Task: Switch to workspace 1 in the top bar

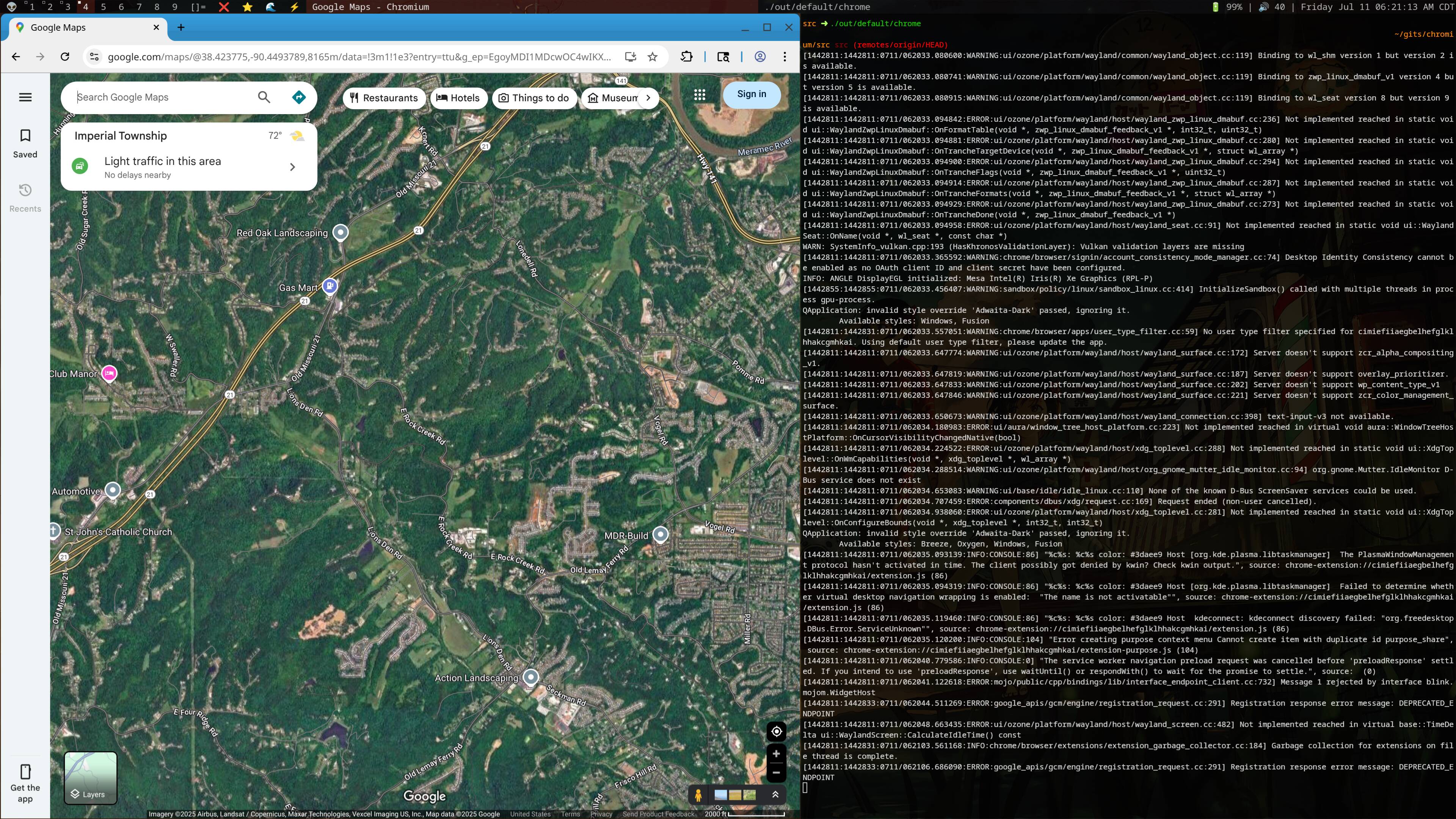Action: point(31,7)
